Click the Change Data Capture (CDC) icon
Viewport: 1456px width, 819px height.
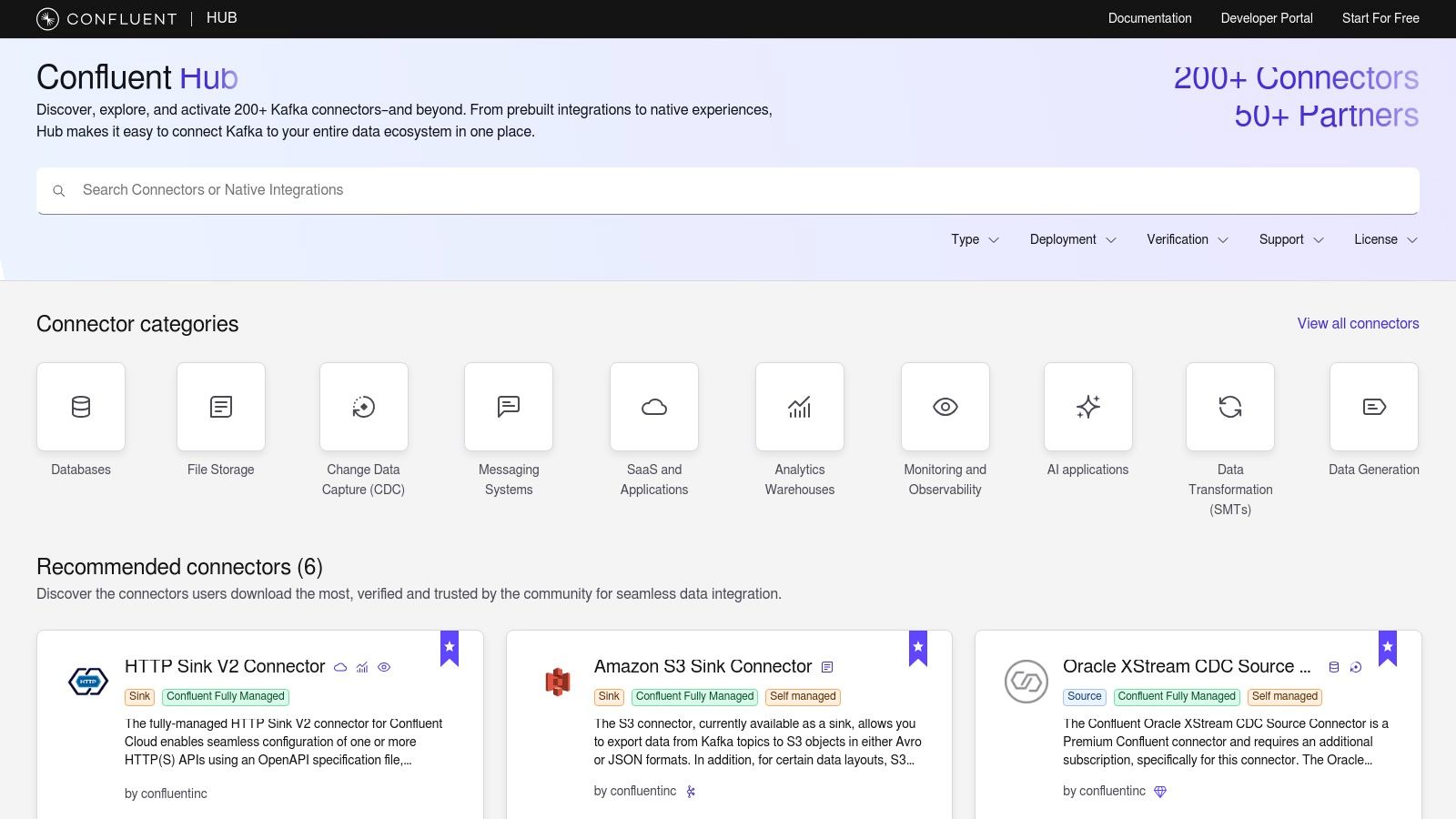coord(363,407)
